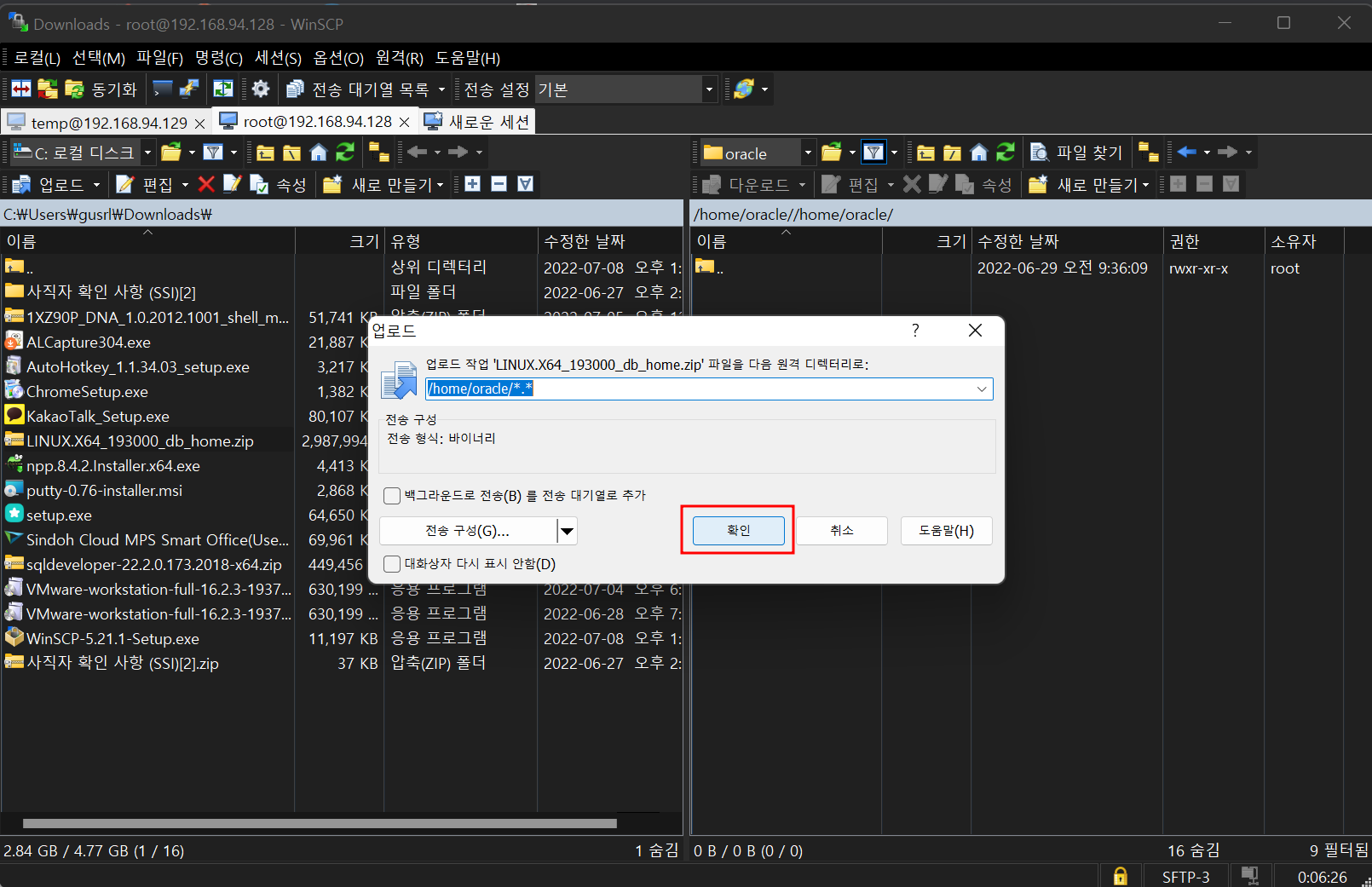Viewport: 1372px width, 887px height.
Task: Go to local root directory icon
Action: 292,153
